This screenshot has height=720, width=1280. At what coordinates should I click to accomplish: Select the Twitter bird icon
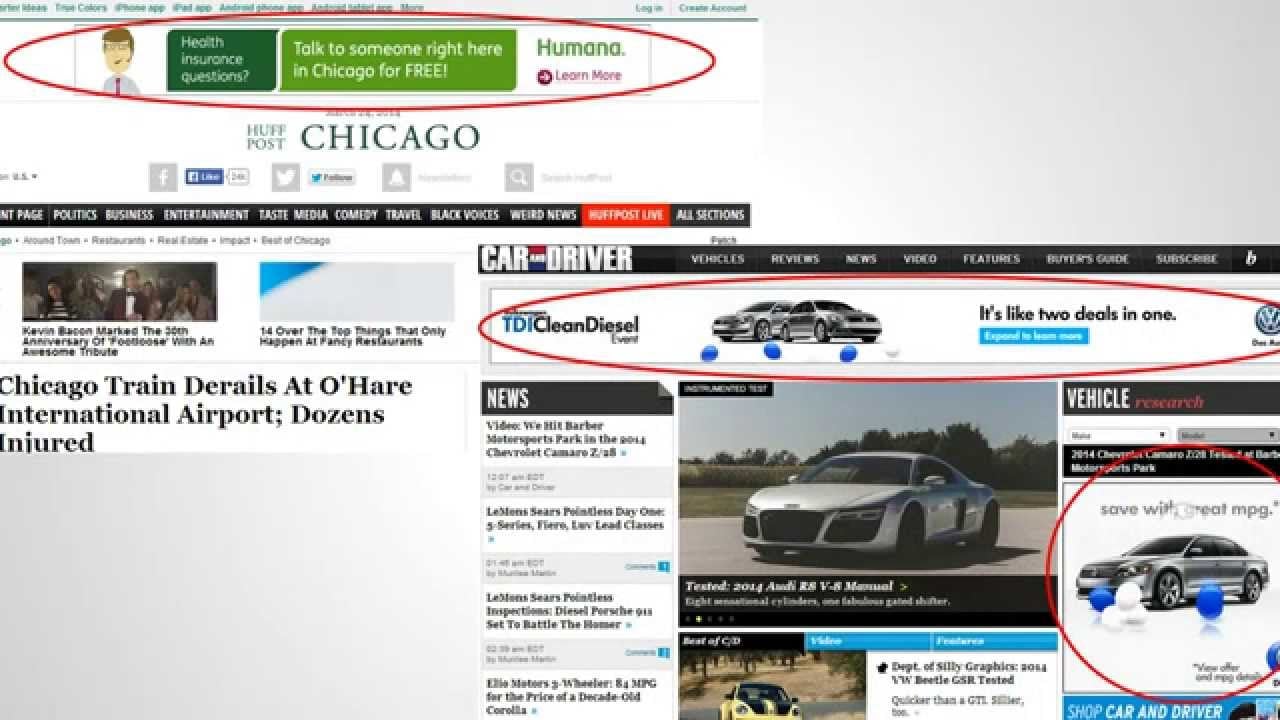(285, 177)
